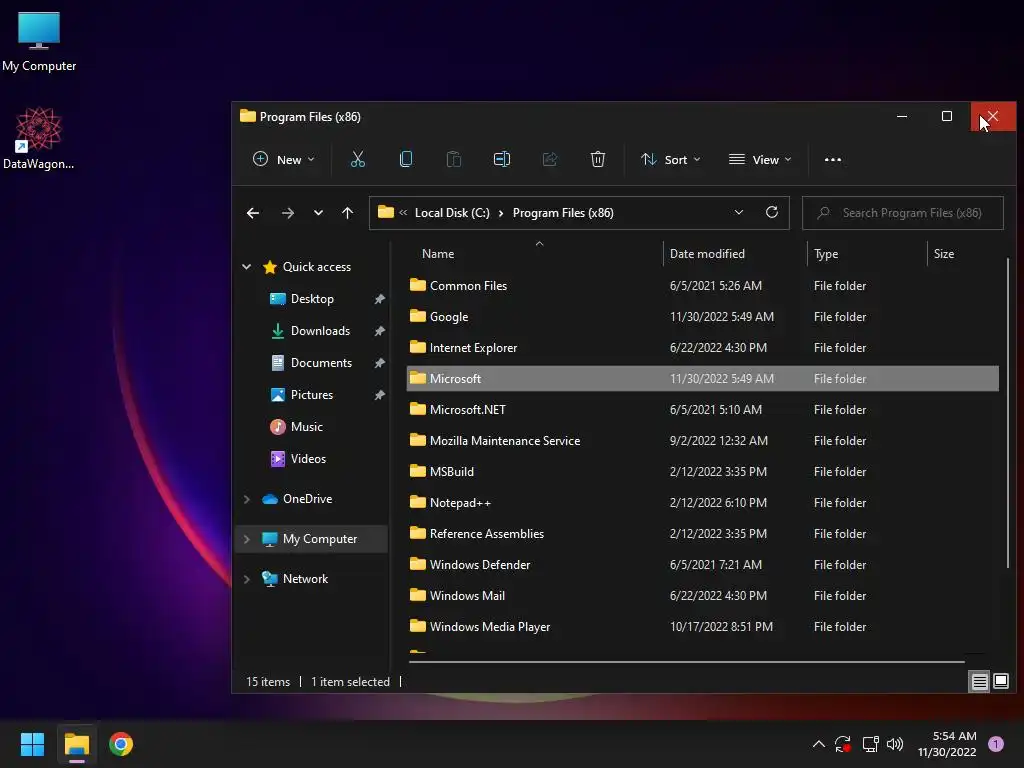Select the Internet Explorer folder
The image size is (1024, 768).
pos(702,347)
